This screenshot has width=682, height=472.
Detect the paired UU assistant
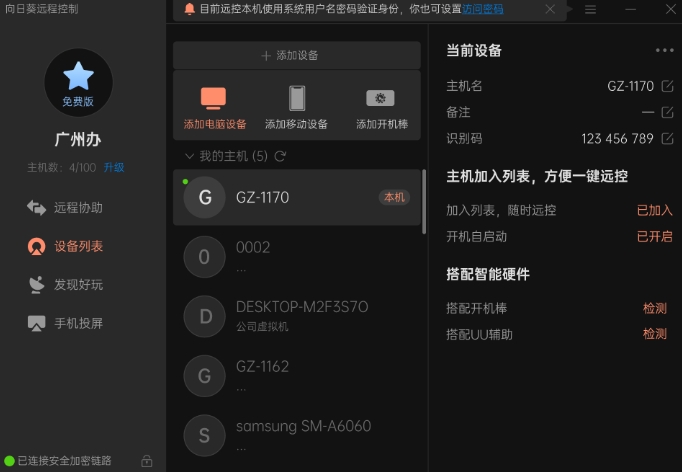point(655,334)
